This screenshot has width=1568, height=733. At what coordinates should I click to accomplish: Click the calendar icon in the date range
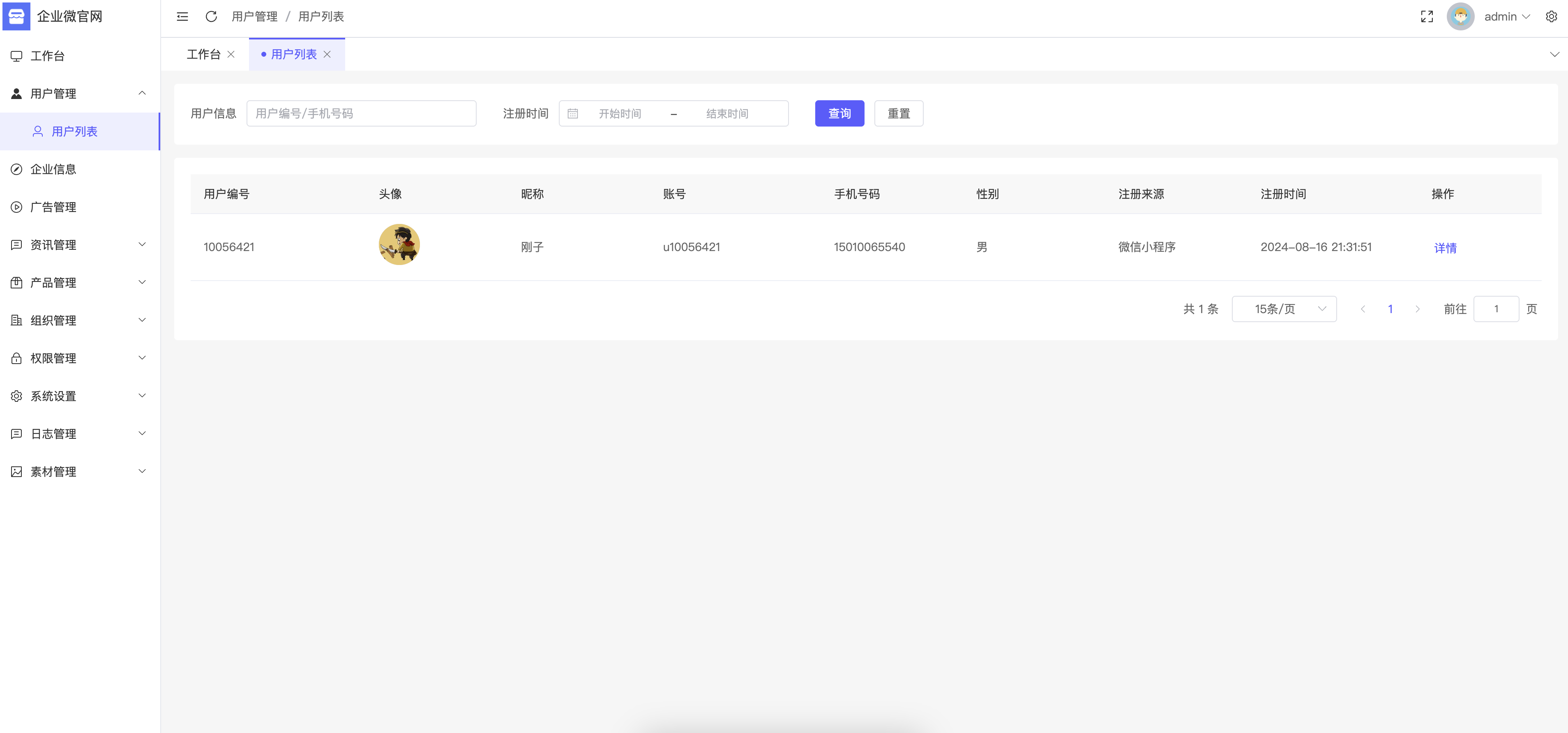click(573, 114)
